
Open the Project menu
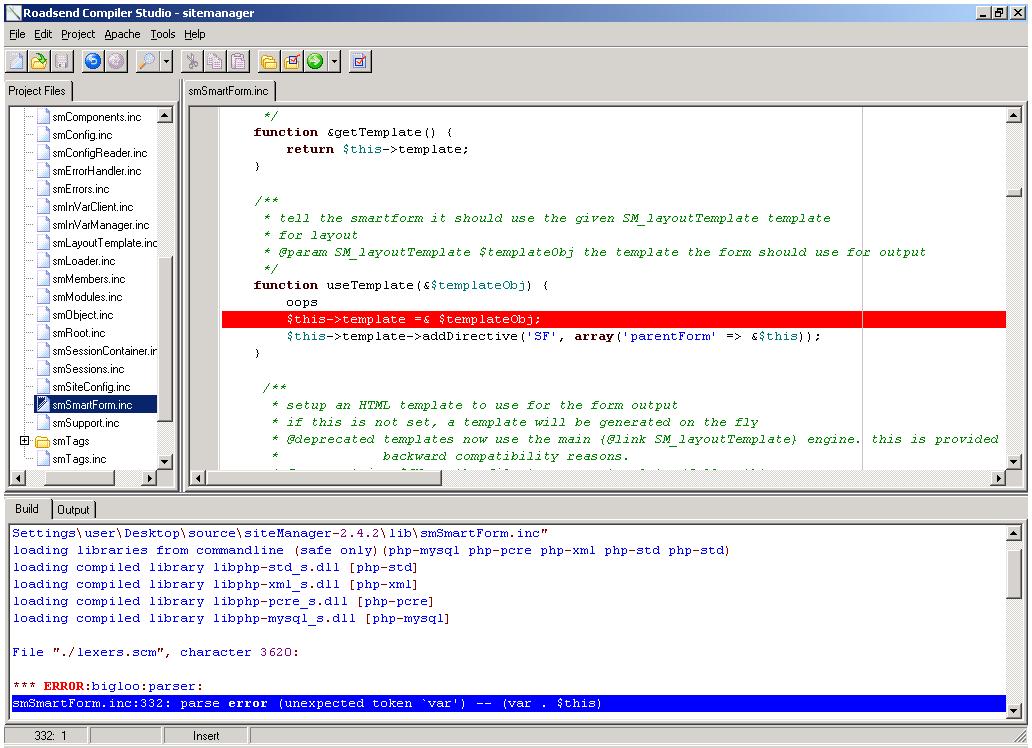(78, 34)
